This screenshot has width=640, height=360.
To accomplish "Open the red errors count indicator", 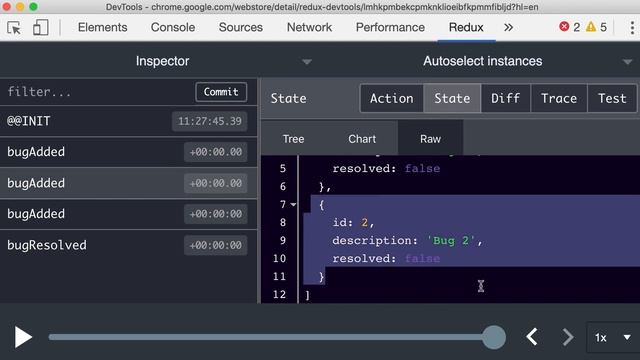I will point(569,27).
